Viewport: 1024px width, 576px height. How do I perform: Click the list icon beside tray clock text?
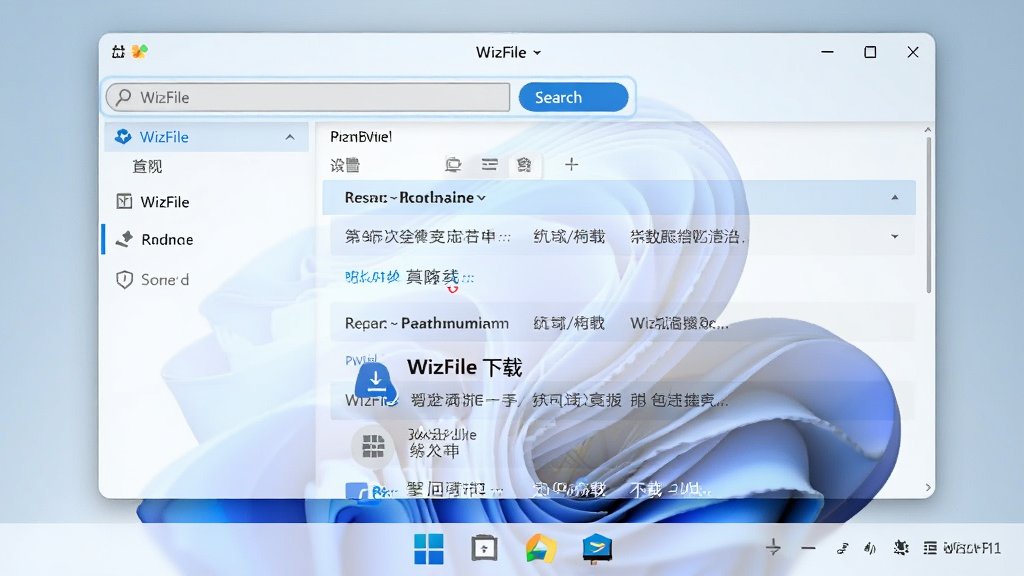pos(930,548)
